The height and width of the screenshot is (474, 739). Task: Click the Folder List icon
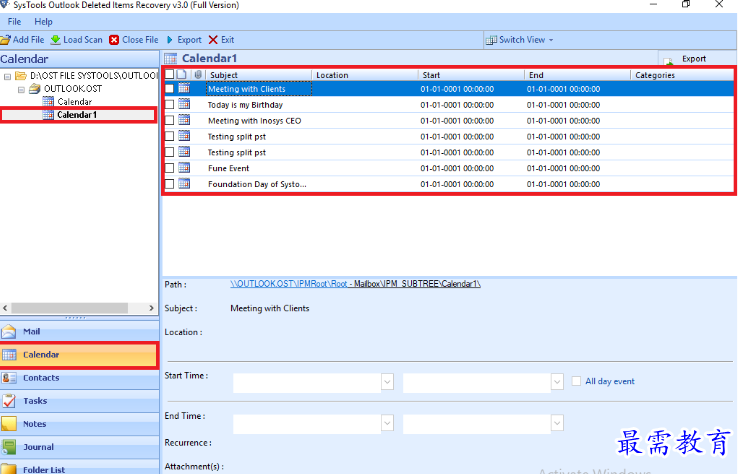tap(8, 469)
